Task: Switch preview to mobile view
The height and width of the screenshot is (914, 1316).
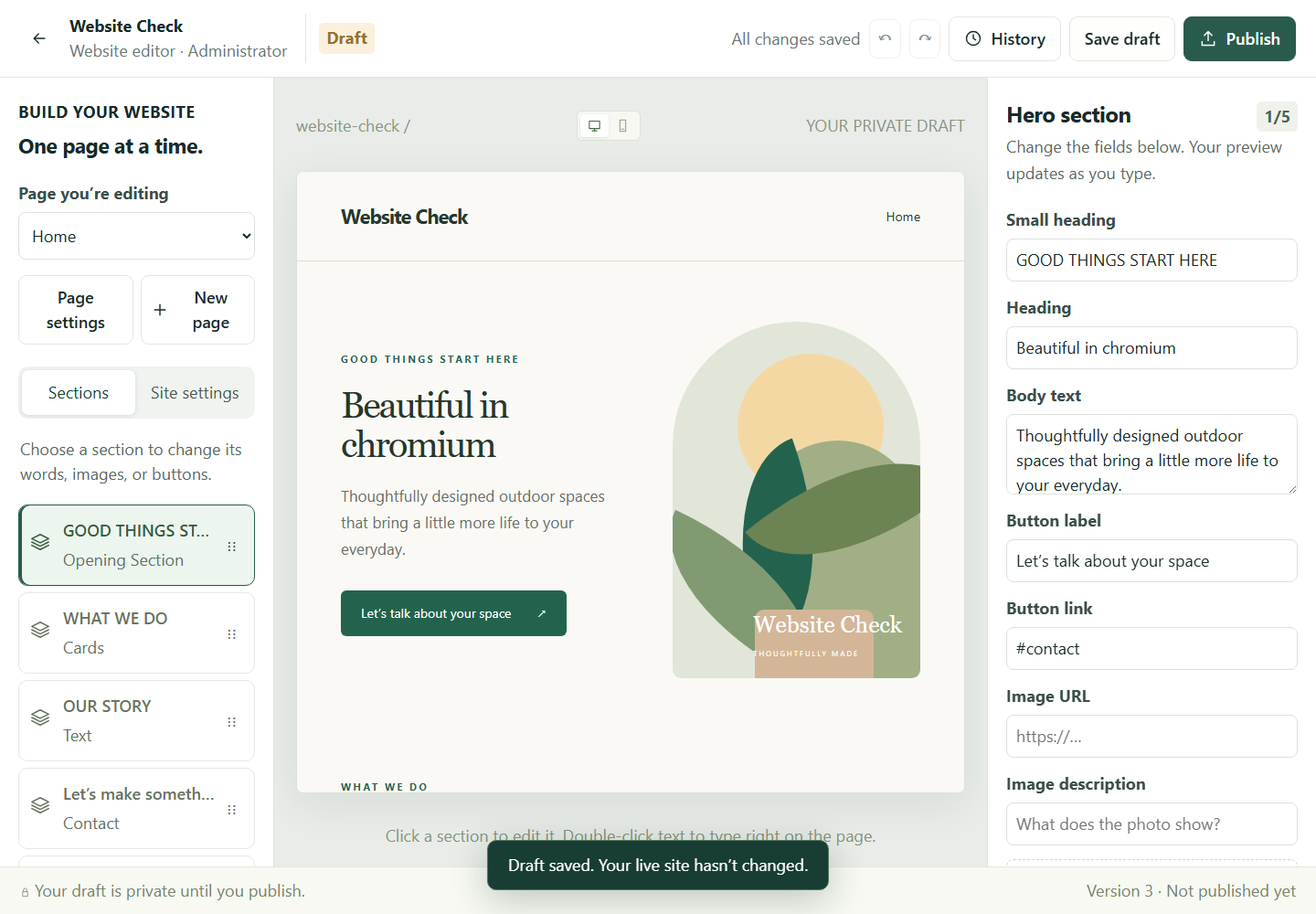Action: tap(623, 126)
